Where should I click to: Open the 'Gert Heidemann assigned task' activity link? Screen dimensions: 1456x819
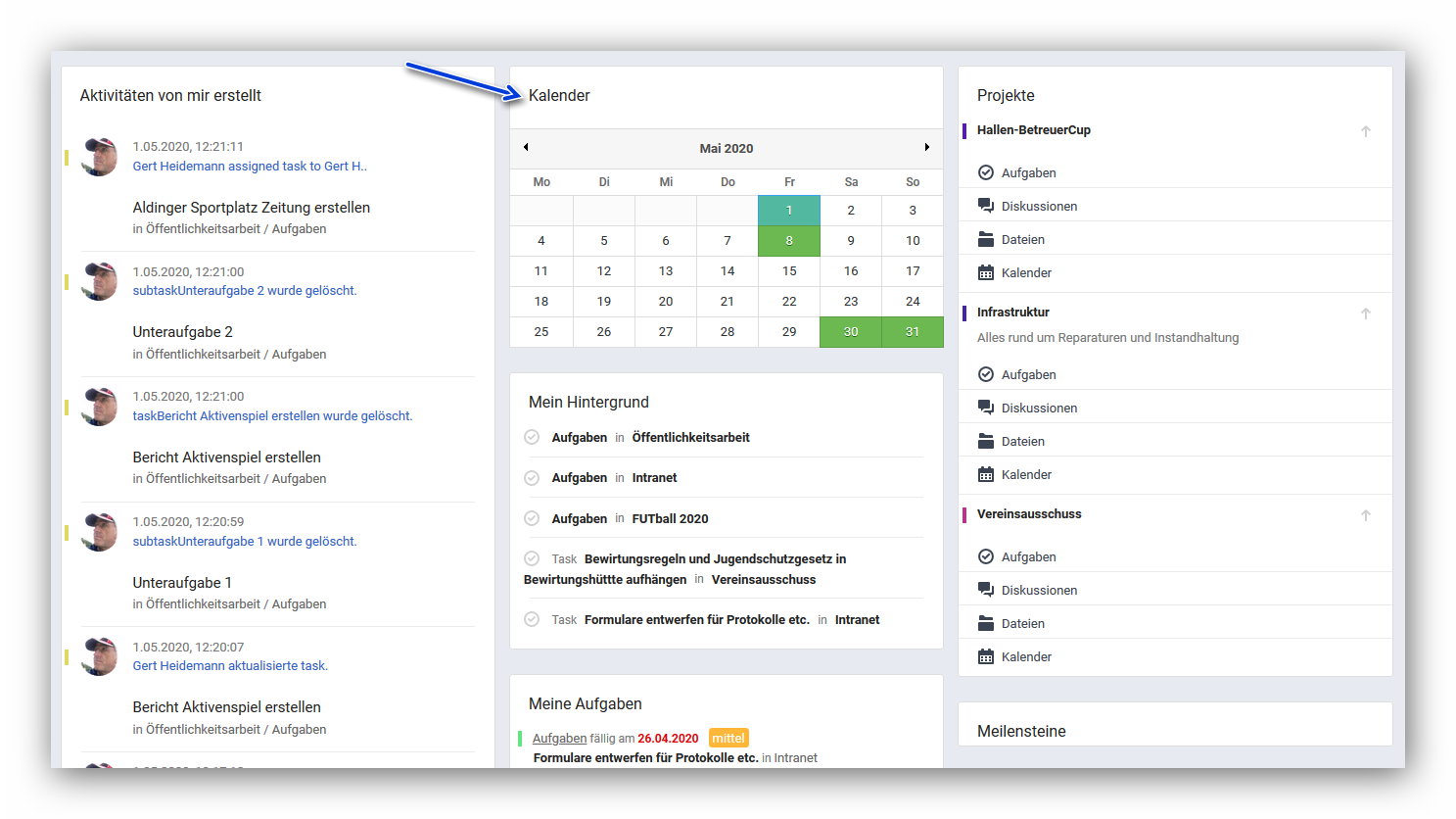pos(250,167)
